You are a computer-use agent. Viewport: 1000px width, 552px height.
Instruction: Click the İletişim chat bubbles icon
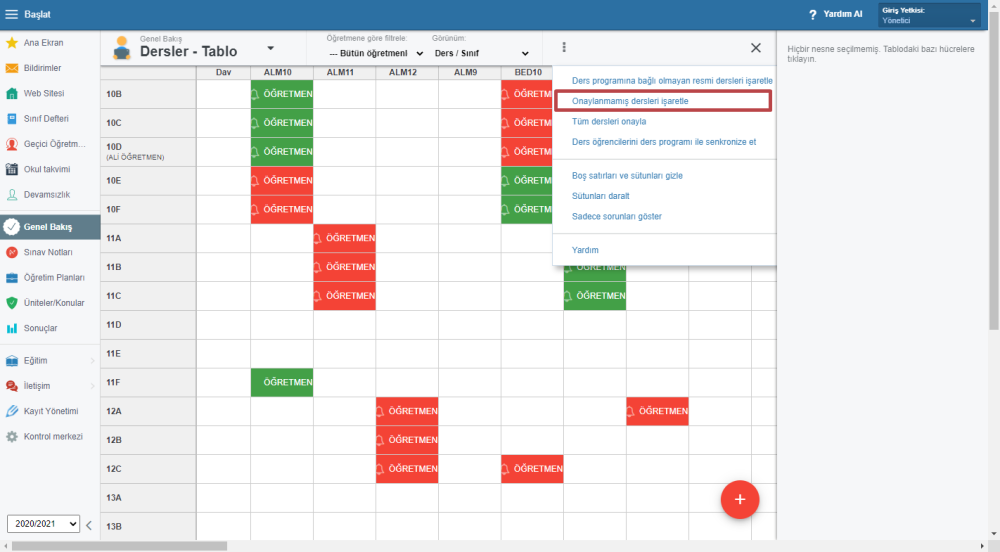(11, 386)
